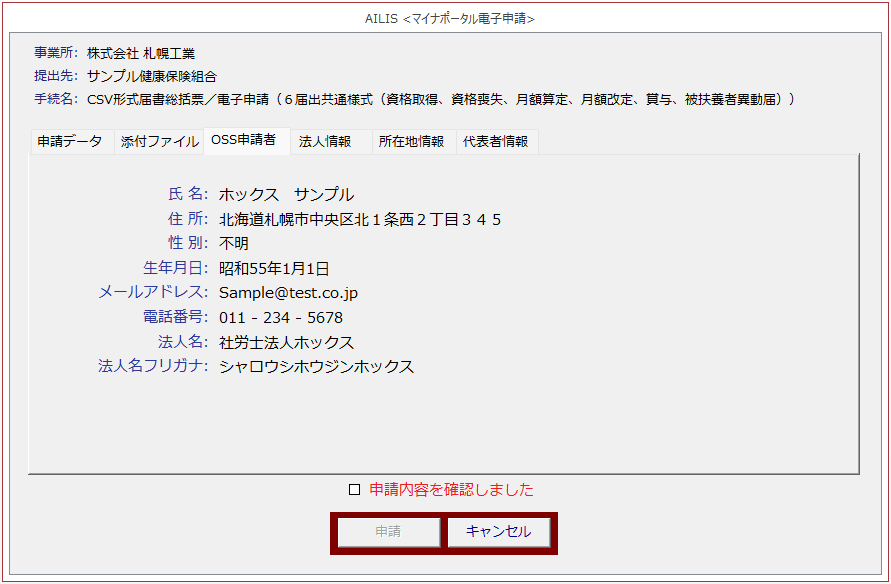Click the AILIS マイナポータル電子申請 title bar
This screenshot has height=584, width=891.
449,18
